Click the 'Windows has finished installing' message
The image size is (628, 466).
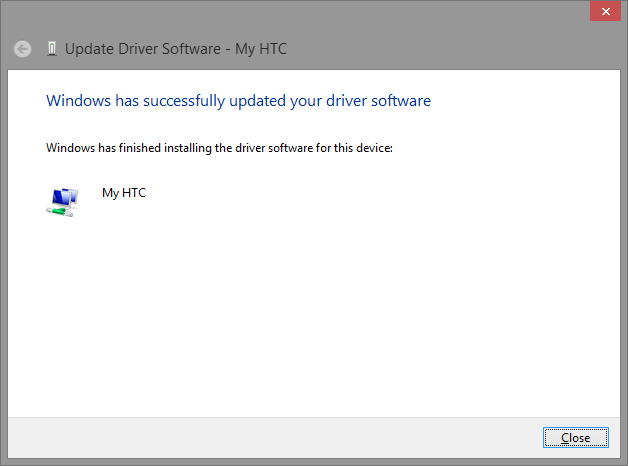click(x=219, y=148)
